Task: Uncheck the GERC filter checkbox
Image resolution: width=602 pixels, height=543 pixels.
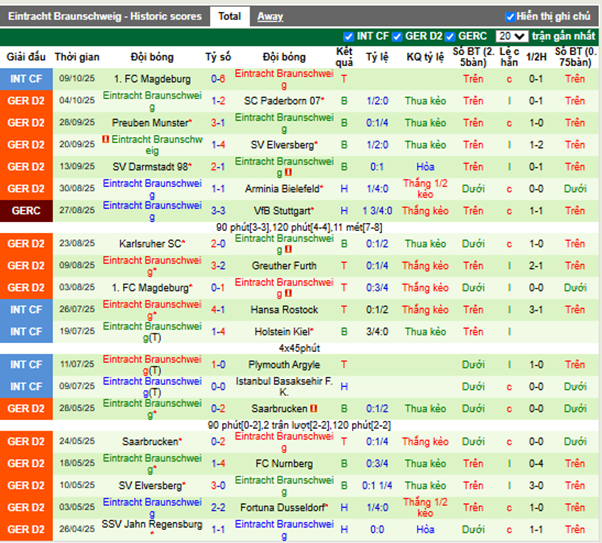Action: tap(450, 36)
